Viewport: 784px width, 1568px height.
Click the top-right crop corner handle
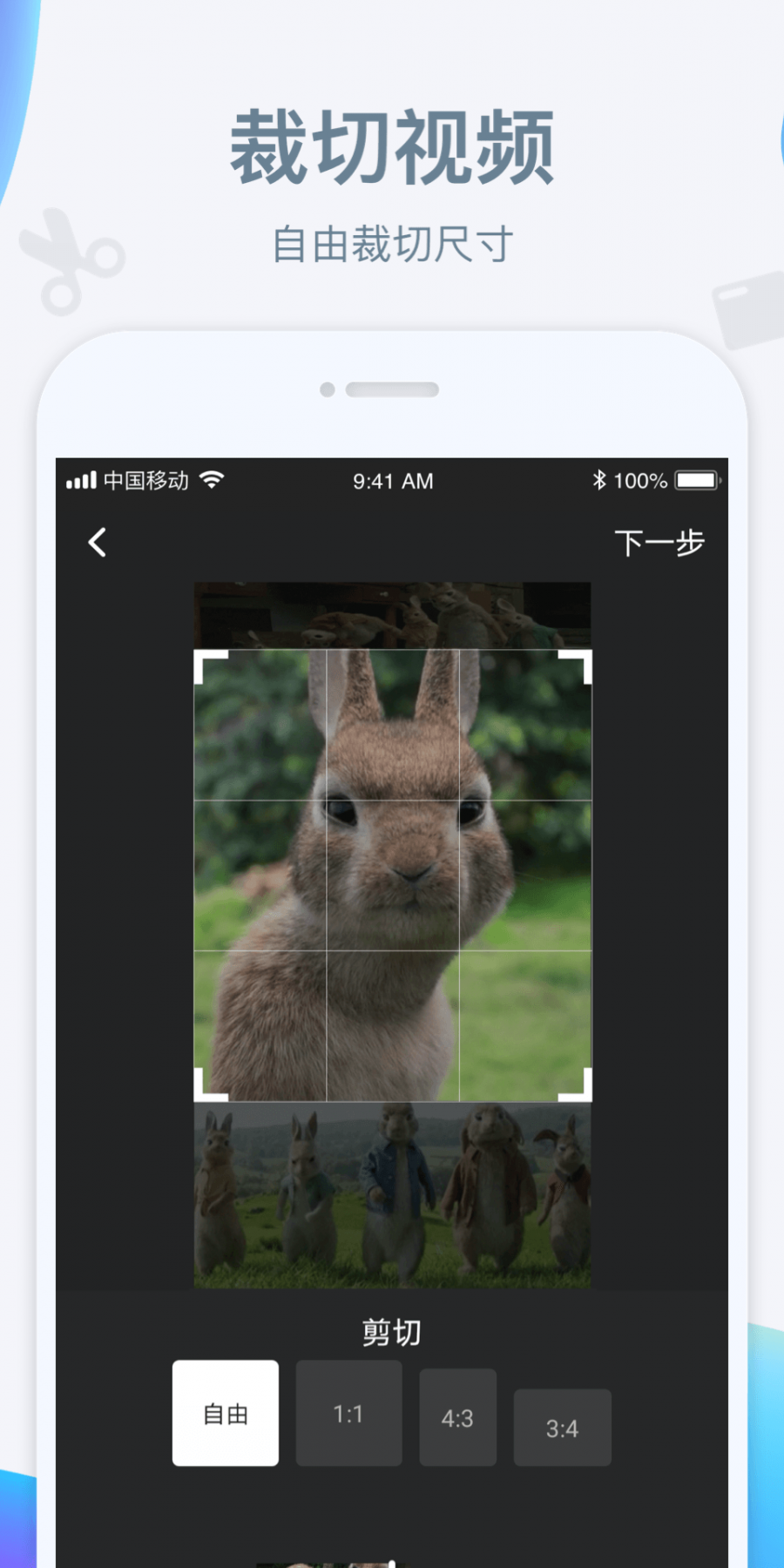point(576,666)
